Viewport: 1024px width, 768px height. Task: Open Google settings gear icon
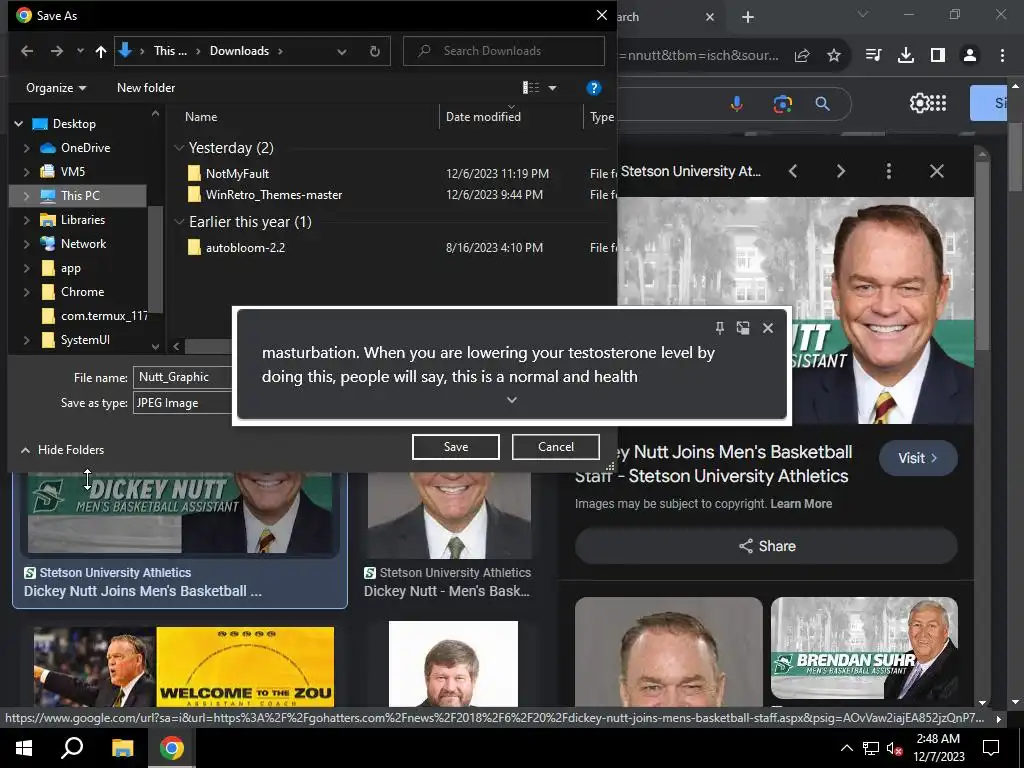pos(918,103)
